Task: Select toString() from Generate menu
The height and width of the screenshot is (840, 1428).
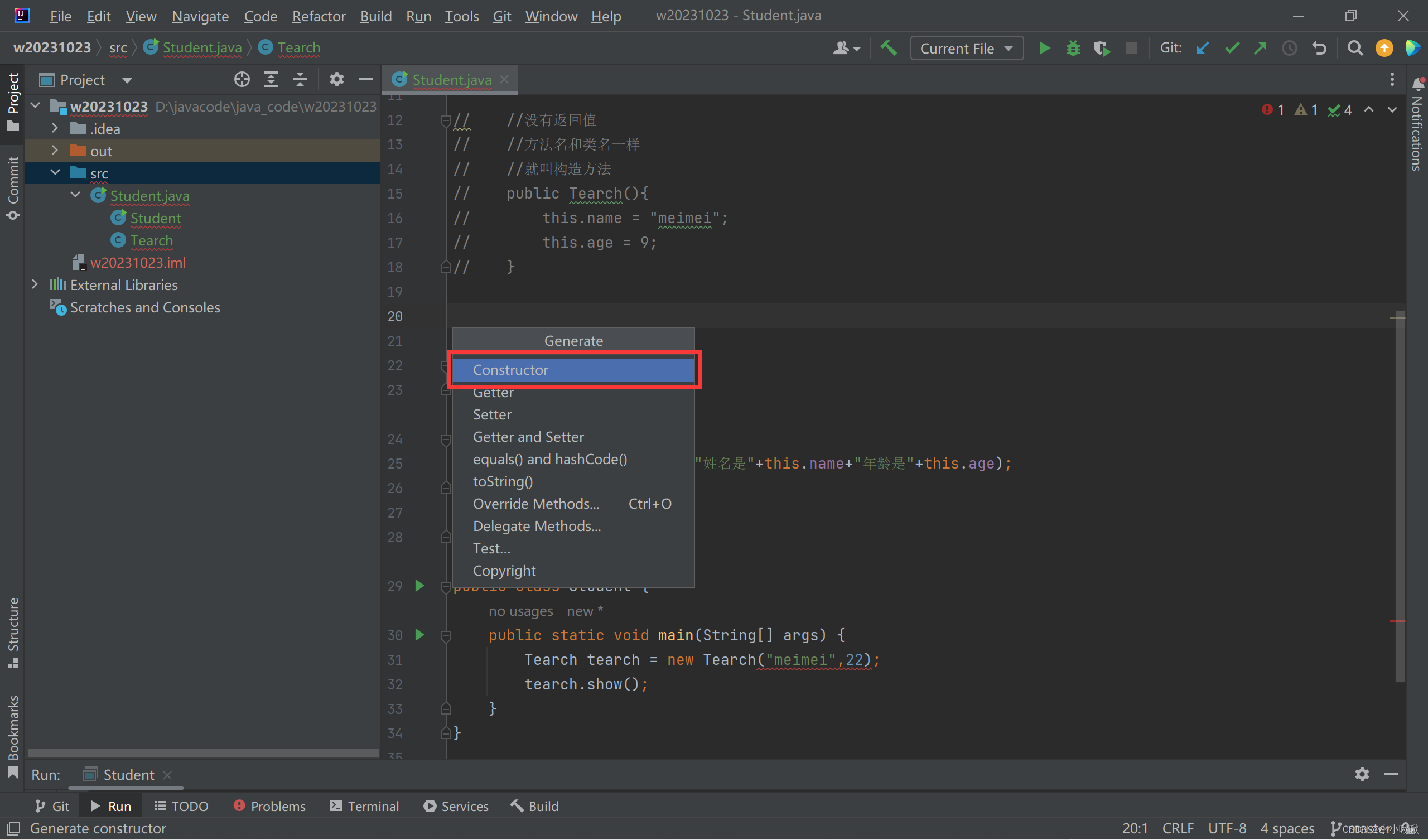Action: (502, 481)
